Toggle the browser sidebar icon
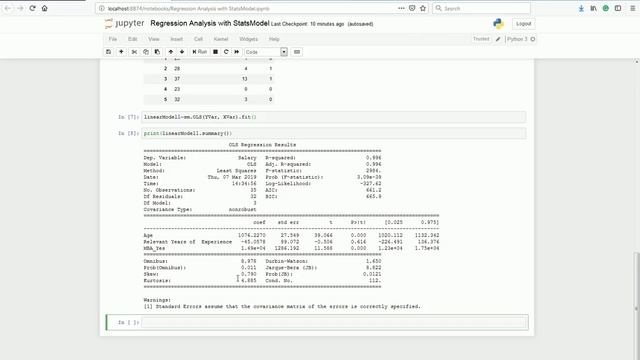This screenshot has width=640, height=360. click(x=618, y=8)
